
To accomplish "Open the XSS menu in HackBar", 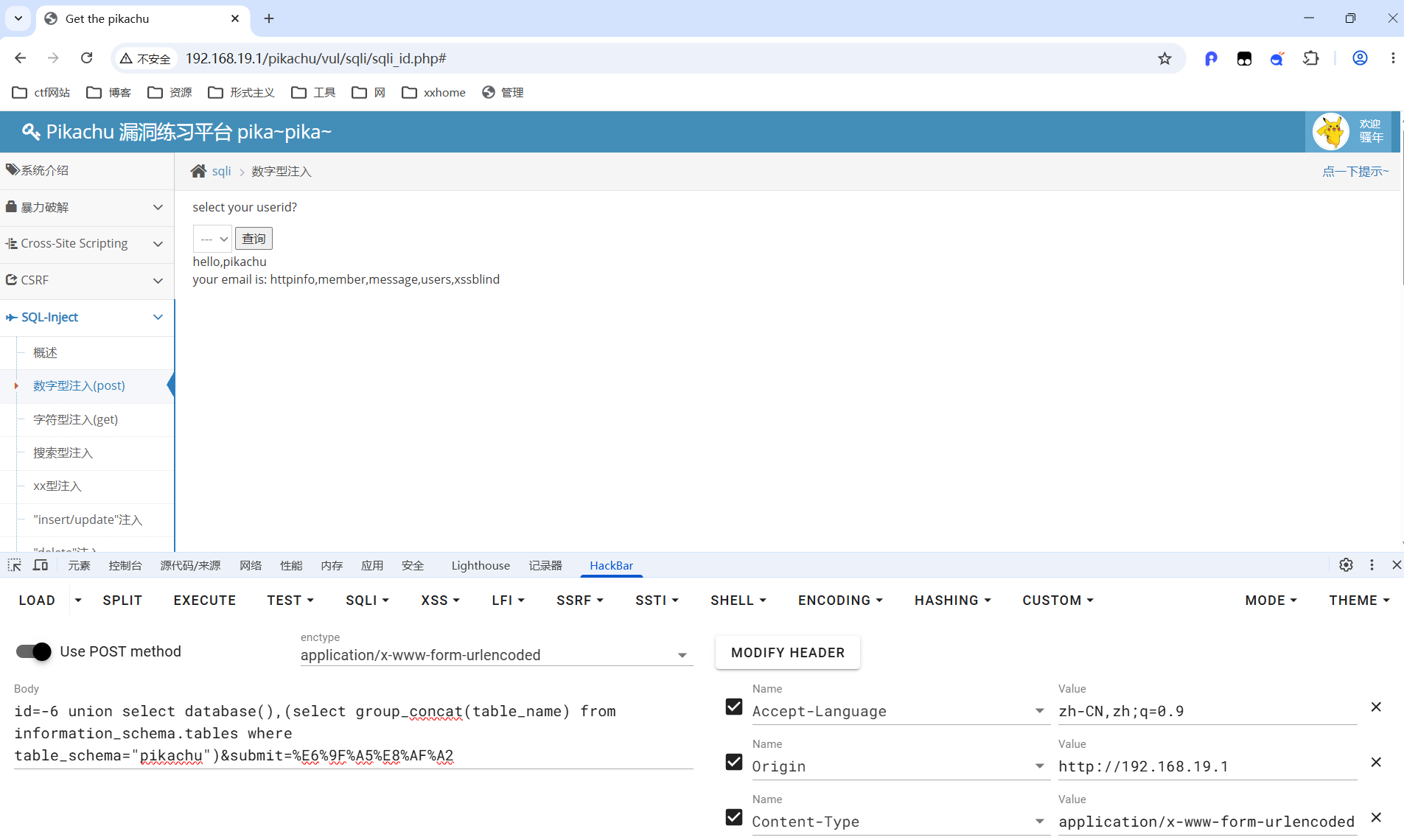I will pyautogui.click(x=440, y=601).
